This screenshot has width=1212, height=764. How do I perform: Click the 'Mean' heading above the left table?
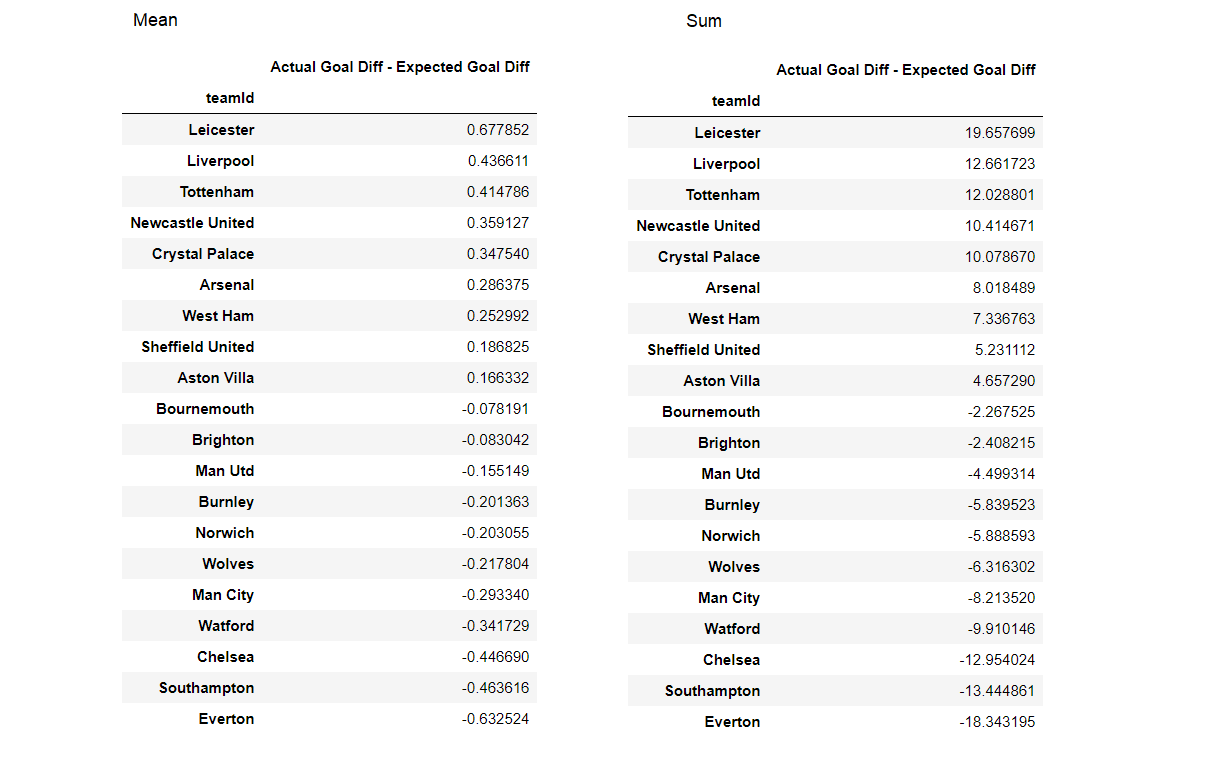click(155, 20)
